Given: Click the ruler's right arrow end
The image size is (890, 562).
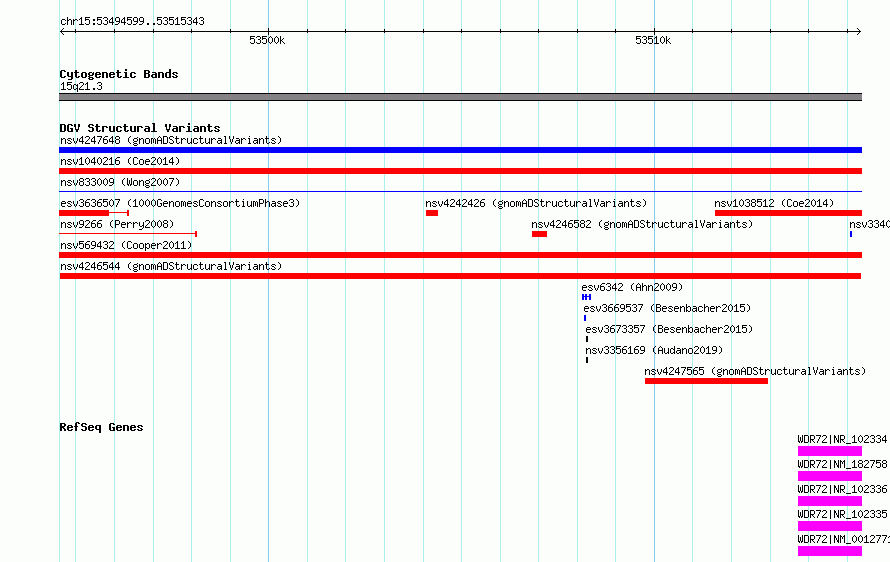Looking at the screenshot, I should pyautogui.click(x=859, y=32).
